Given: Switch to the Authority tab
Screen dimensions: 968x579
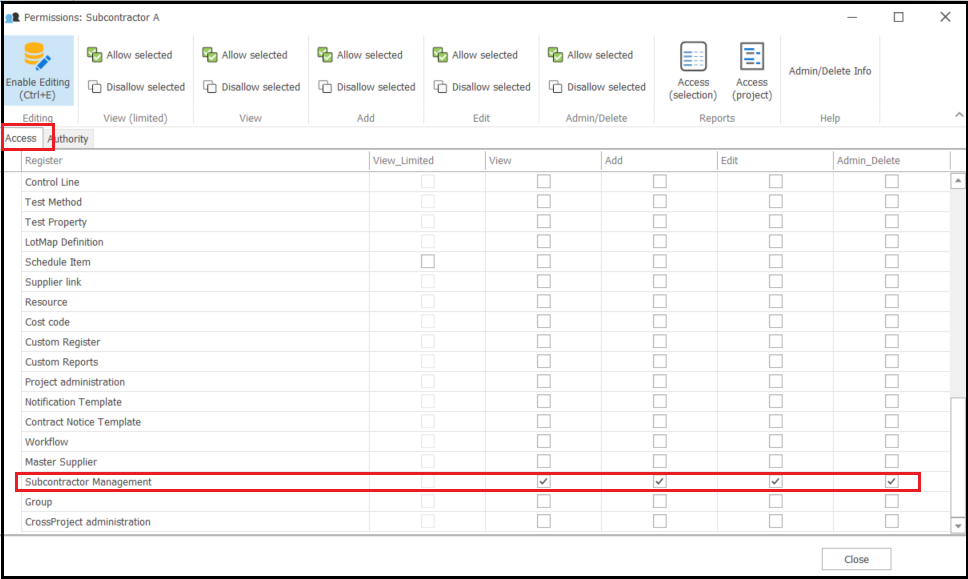Looking at the screenshot, I should pyautogui.click(x=69, y=139).
